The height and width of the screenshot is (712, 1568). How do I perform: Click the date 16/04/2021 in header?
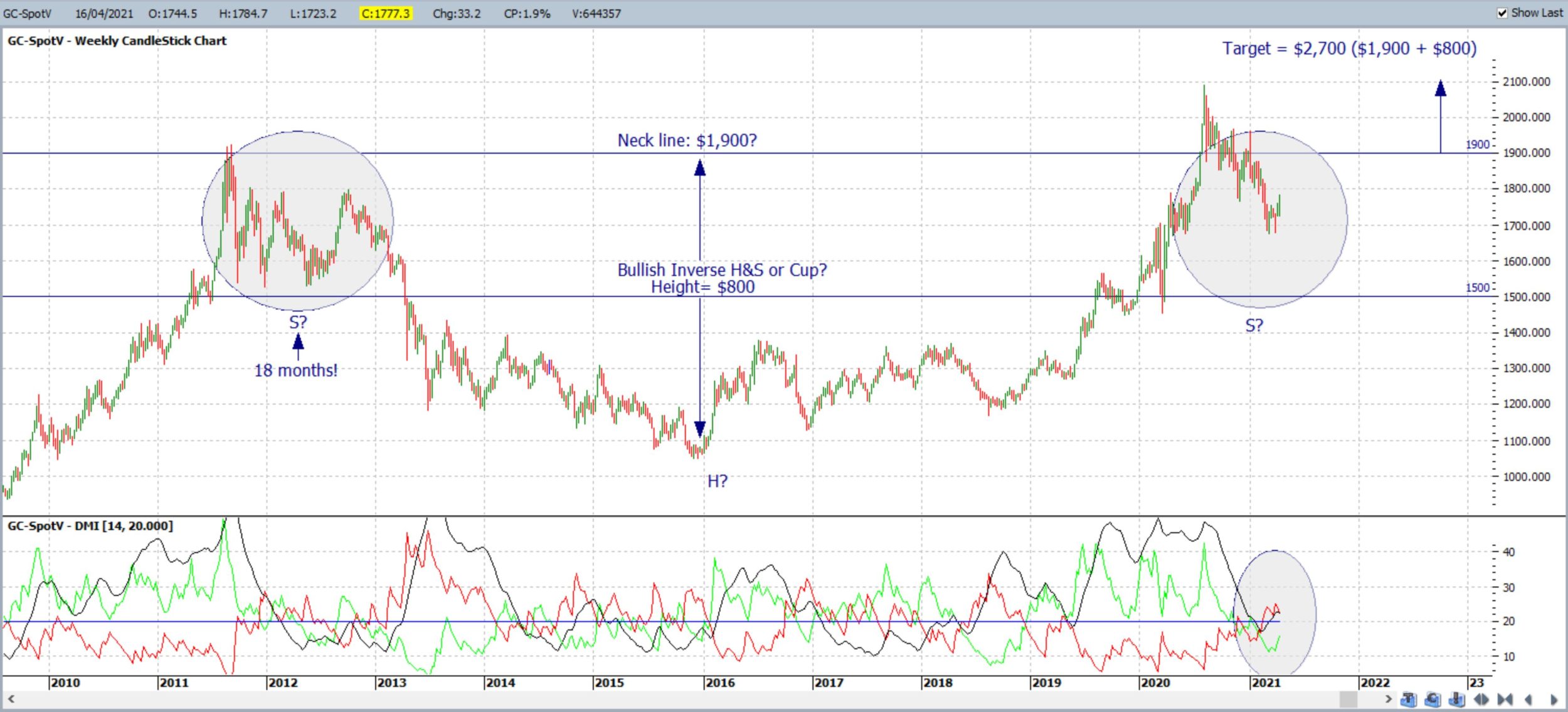[x=104, y=13]
